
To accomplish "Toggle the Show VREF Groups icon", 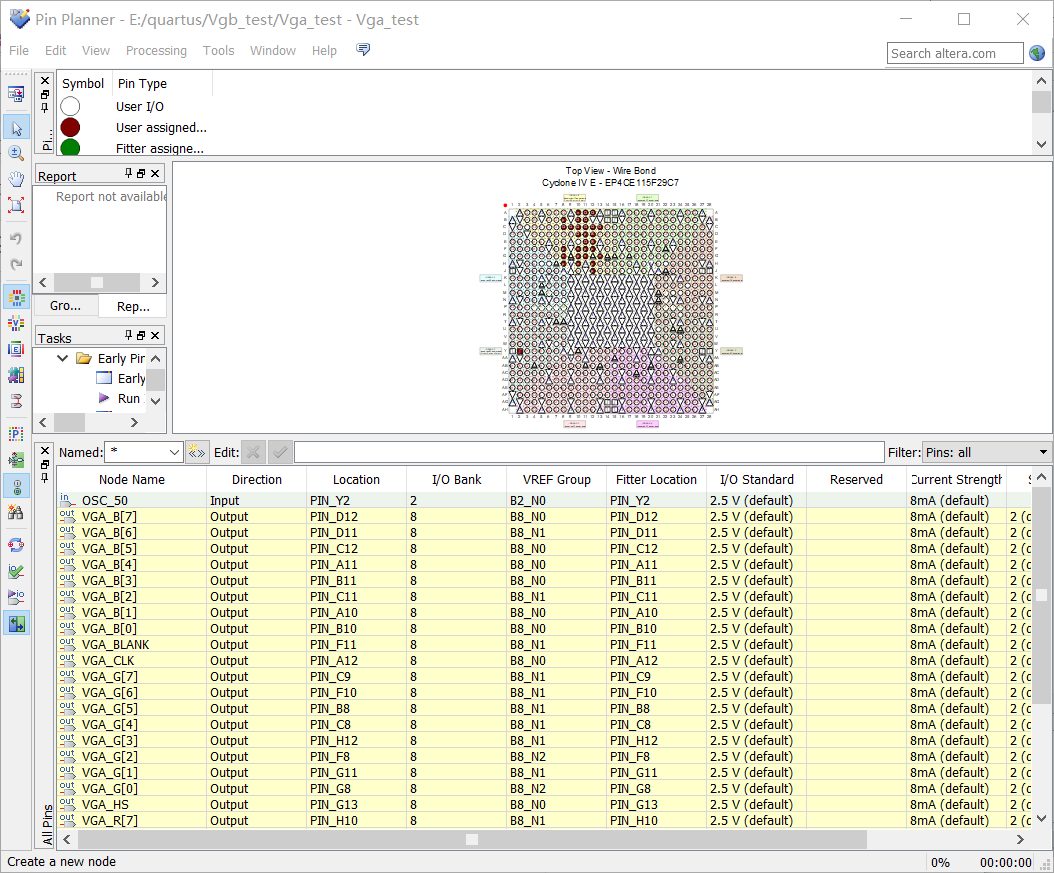I will (x=16, y=323).
